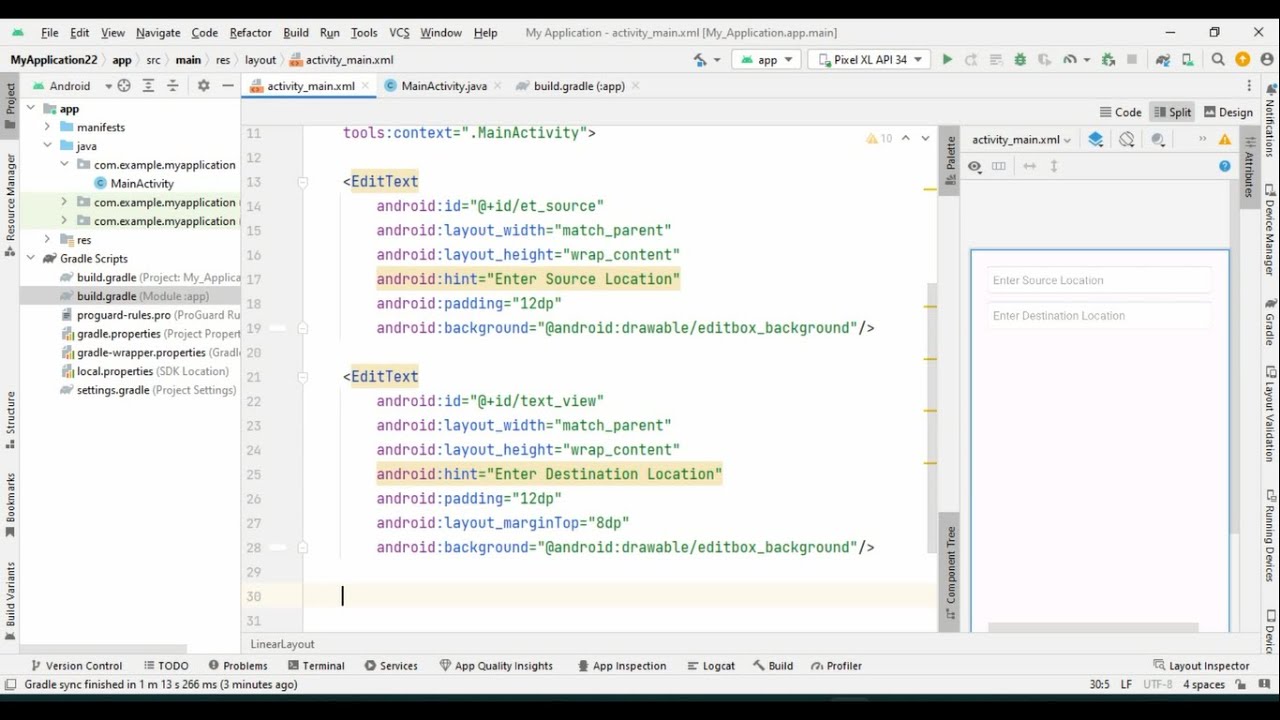Click the blue help question mark icon

1225,166
